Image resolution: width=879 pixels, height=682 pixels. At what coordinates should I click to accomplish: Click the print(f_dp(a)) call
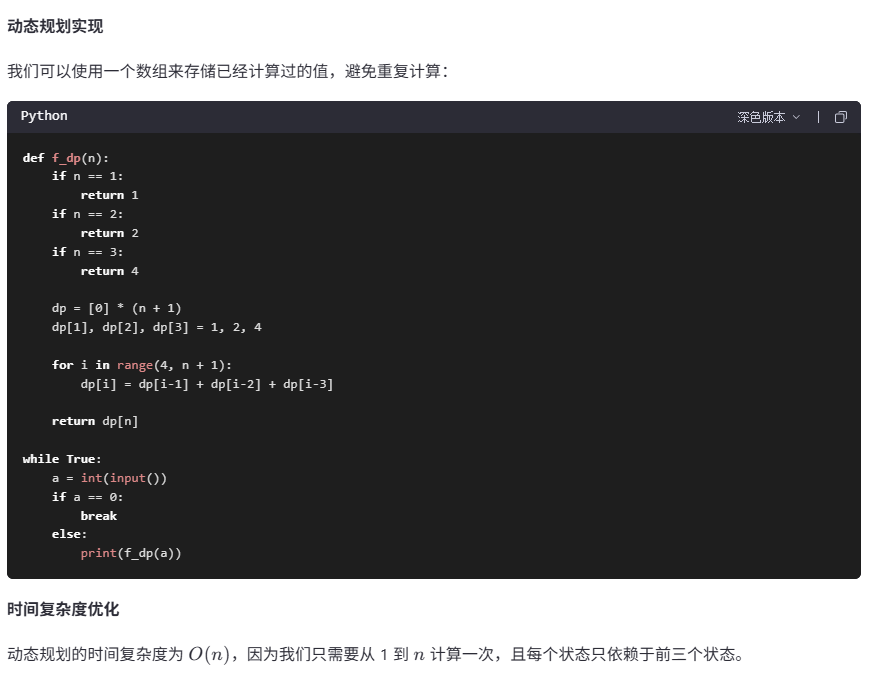[x=131, y=554]
